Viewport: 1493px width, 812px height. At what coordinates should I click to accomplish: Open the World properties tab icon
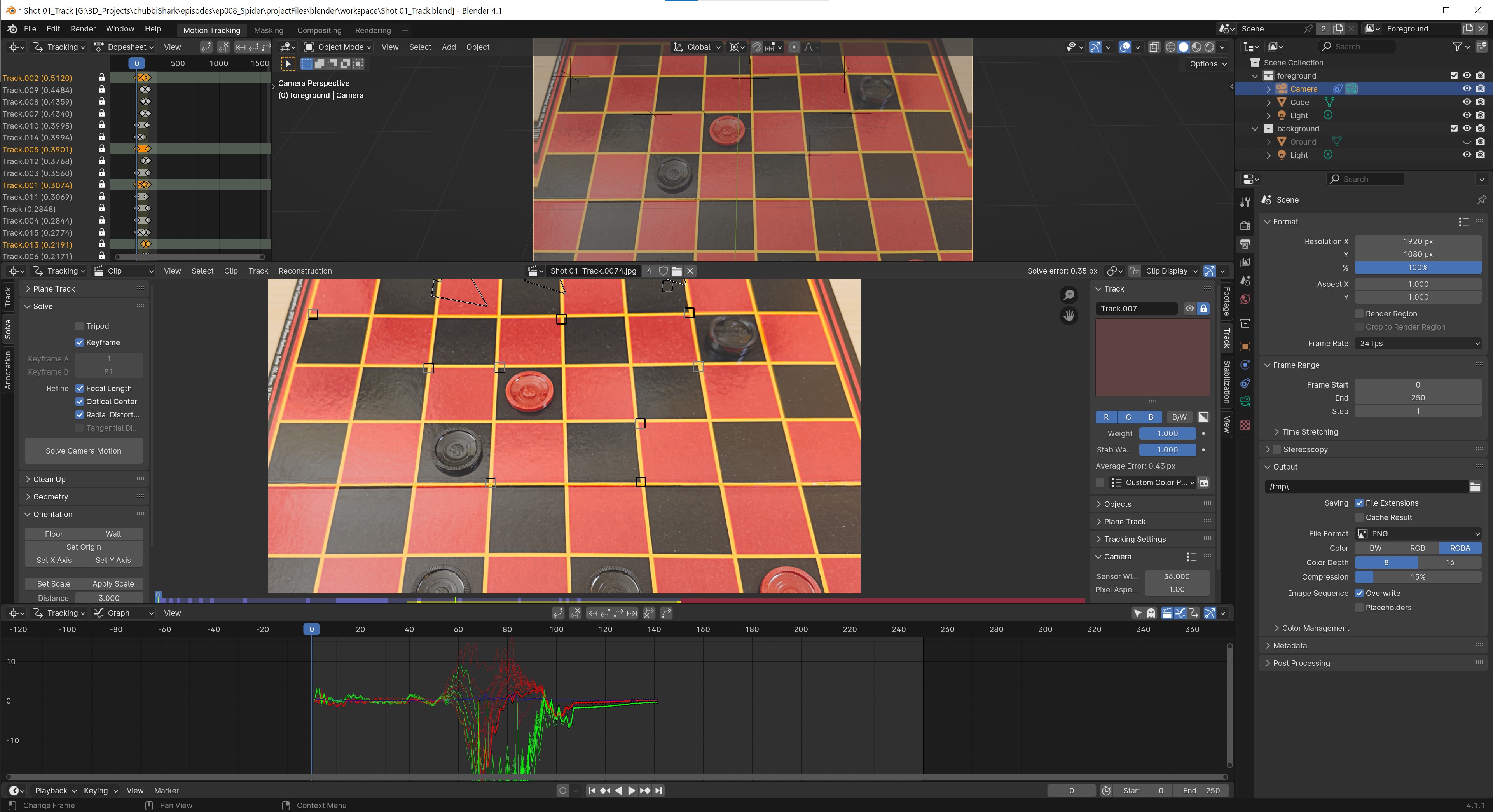pos(1244,299)
